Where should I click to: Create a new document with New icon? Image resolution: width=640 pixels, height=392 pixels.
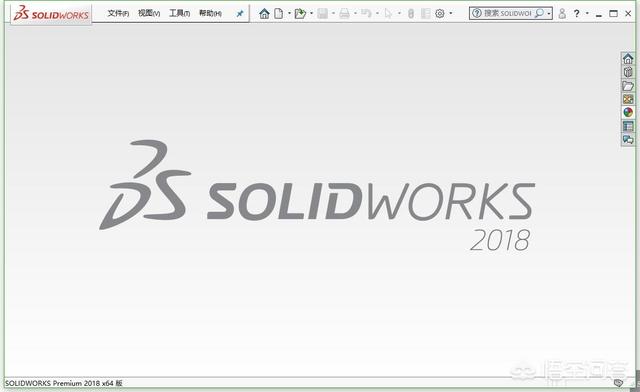pos(278,13)
